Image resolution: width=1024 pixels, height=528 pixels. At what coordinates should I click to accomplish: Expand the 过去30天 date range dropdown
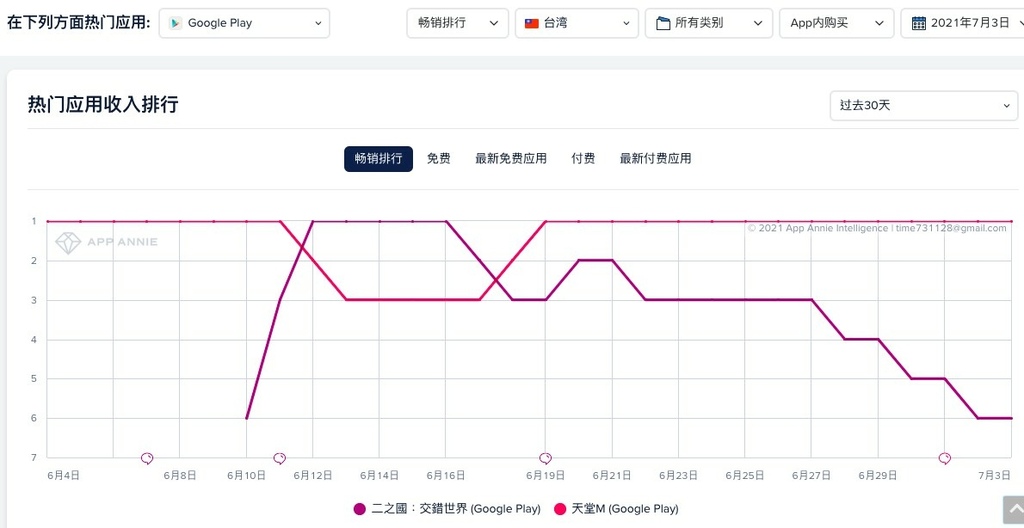923,105
